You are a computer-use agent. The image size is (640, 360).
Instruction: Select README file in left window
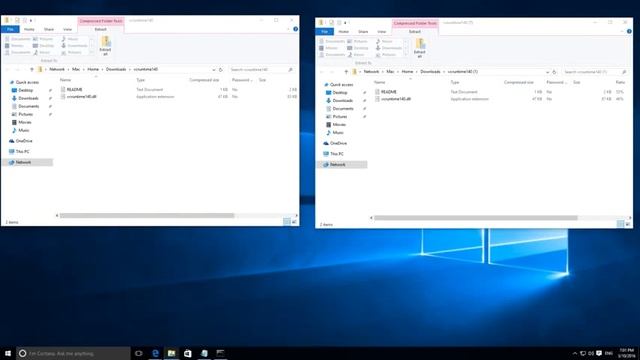click(75, 89)
